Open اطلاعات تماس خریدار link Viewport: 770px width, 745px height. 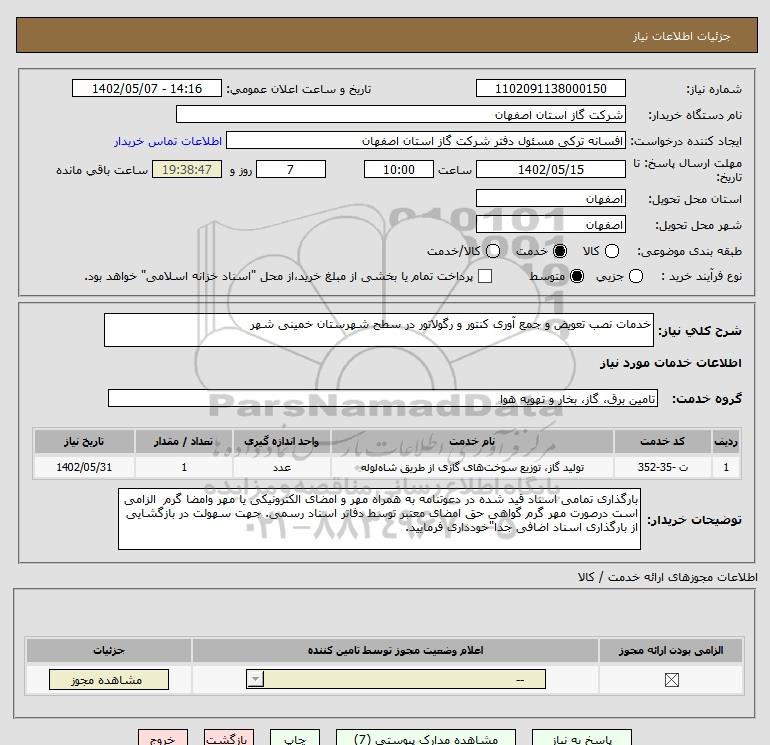click(x=168, y=141)
